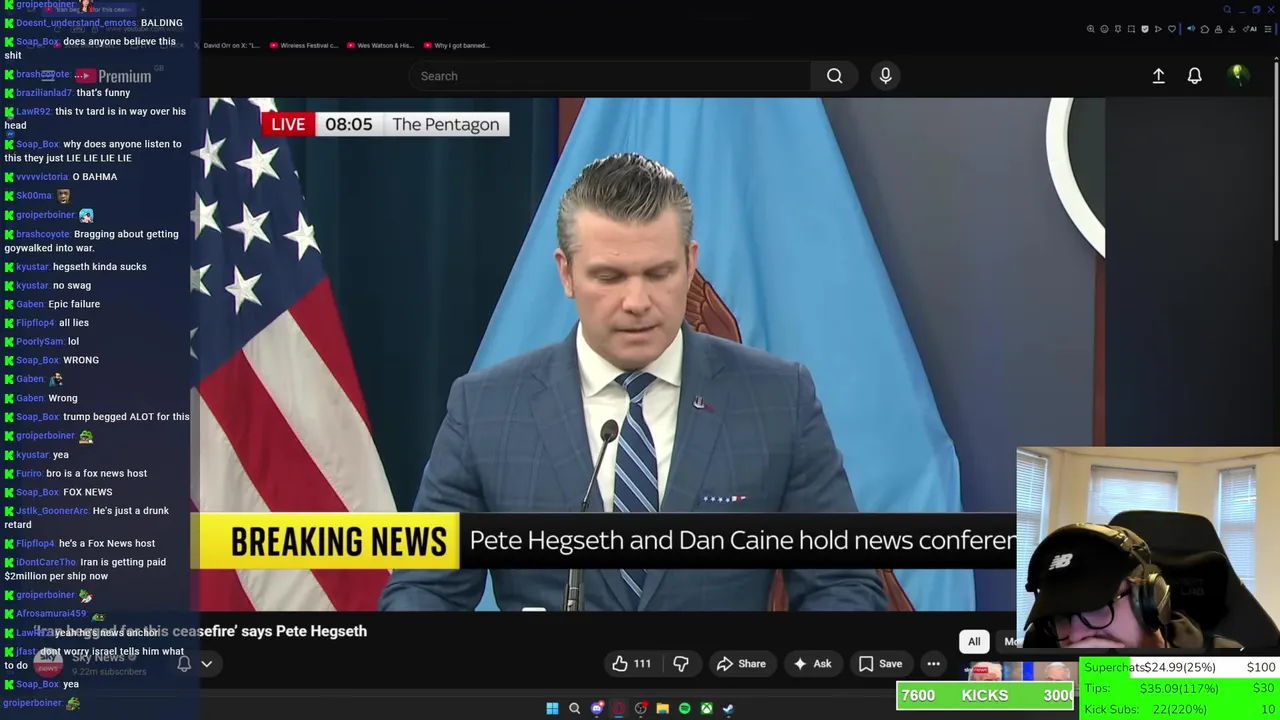The height and width of the screenshot is (720, 1280).
Task: Open 'Wireless Festival c...' bookmark
Action: (304, 45)
